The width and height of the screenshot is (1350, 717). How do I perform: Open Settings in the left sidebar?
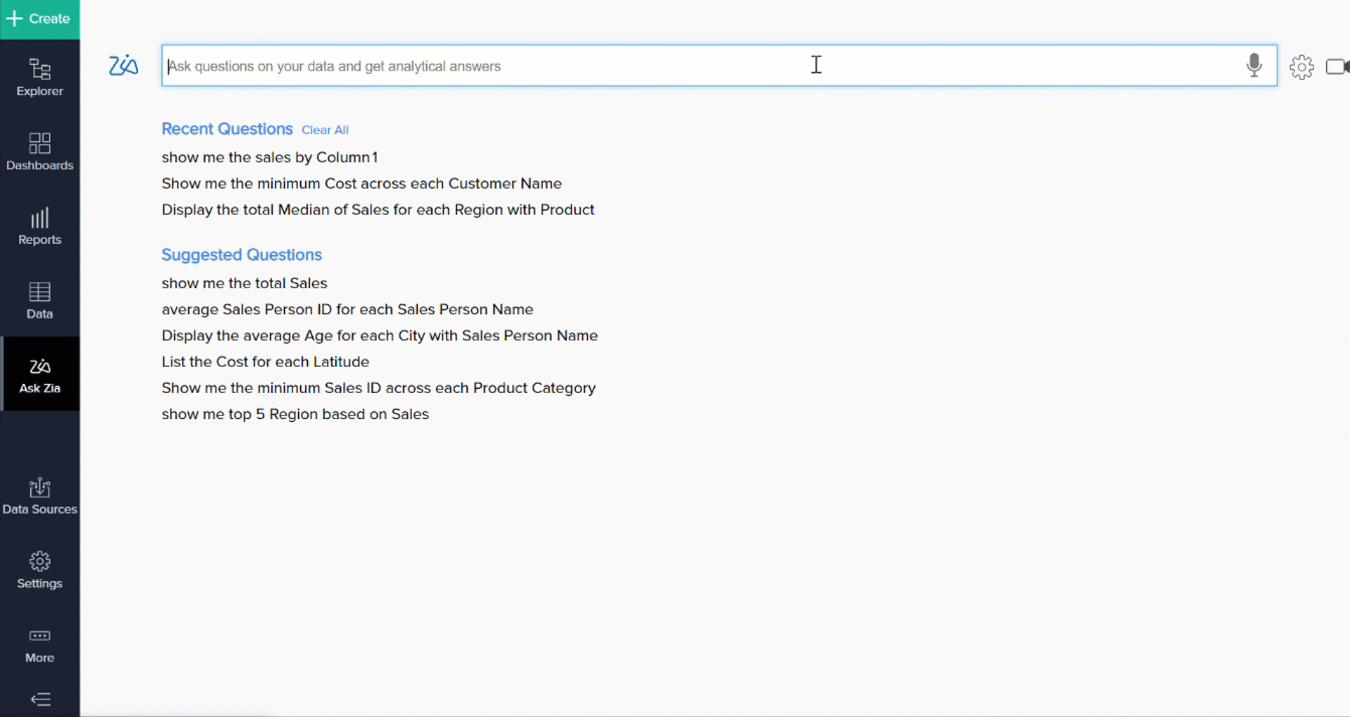coord(40,570)
